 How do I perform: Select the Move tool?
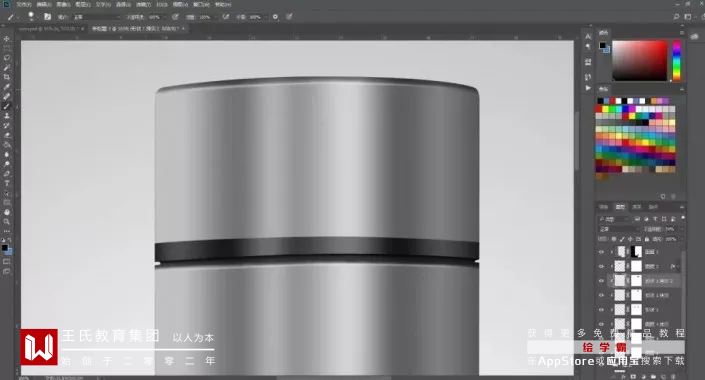(7, 39)
